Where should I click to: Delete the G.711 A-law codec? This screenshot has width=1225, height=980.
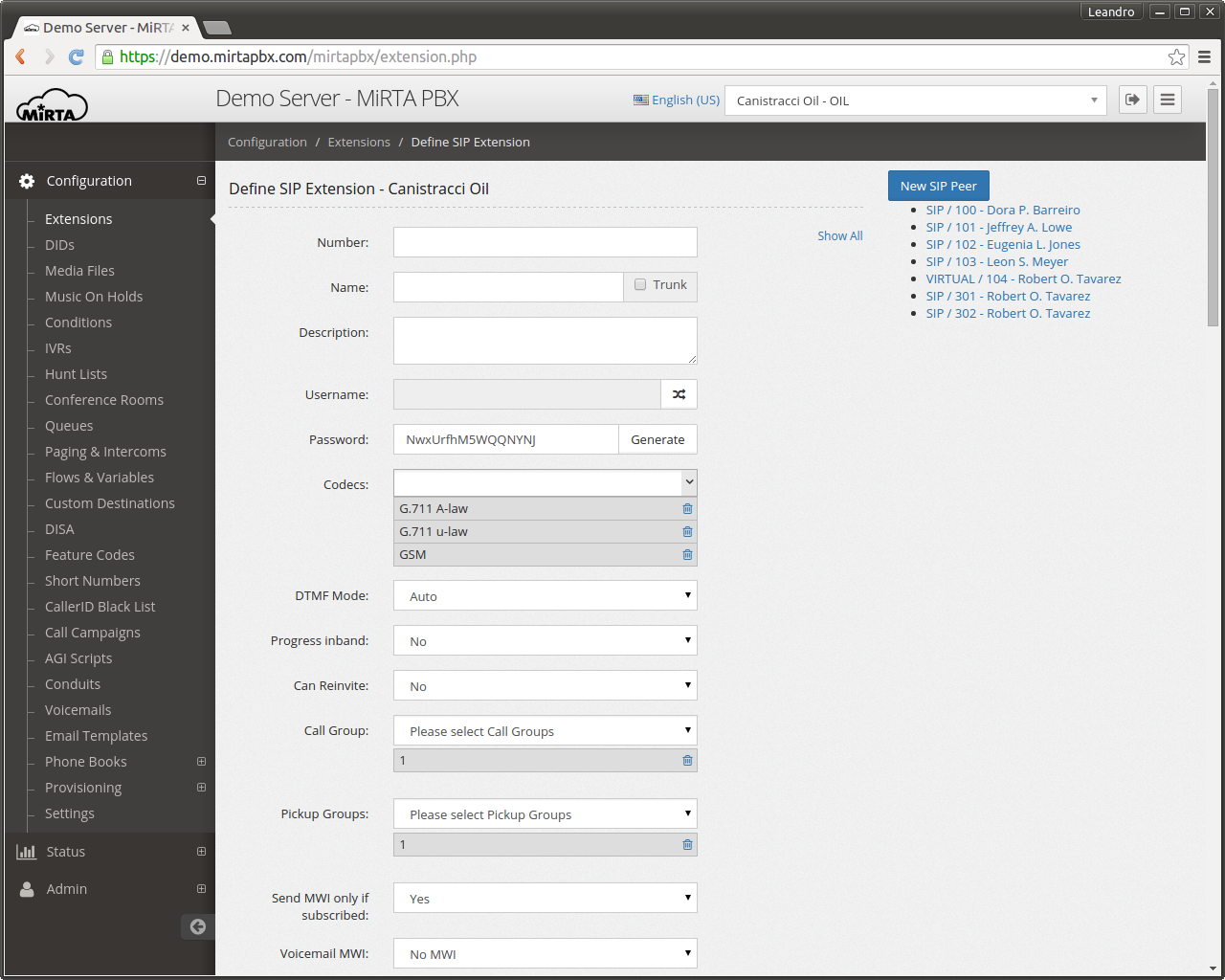click(x=687, y=509)
